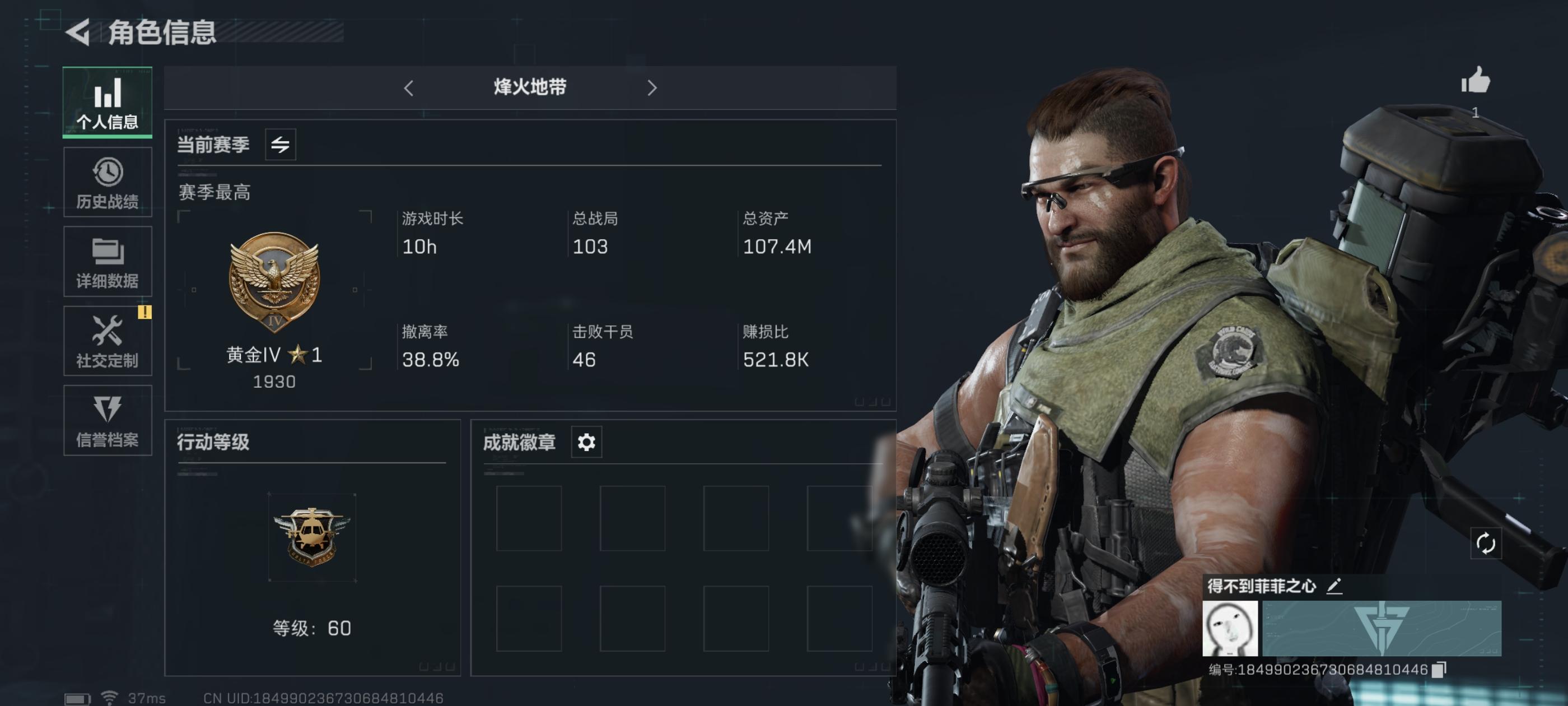Select the 烽火地带 mode title
Image resolution: width=1568 pixels, height=706 pixels.
coord(530,87)
